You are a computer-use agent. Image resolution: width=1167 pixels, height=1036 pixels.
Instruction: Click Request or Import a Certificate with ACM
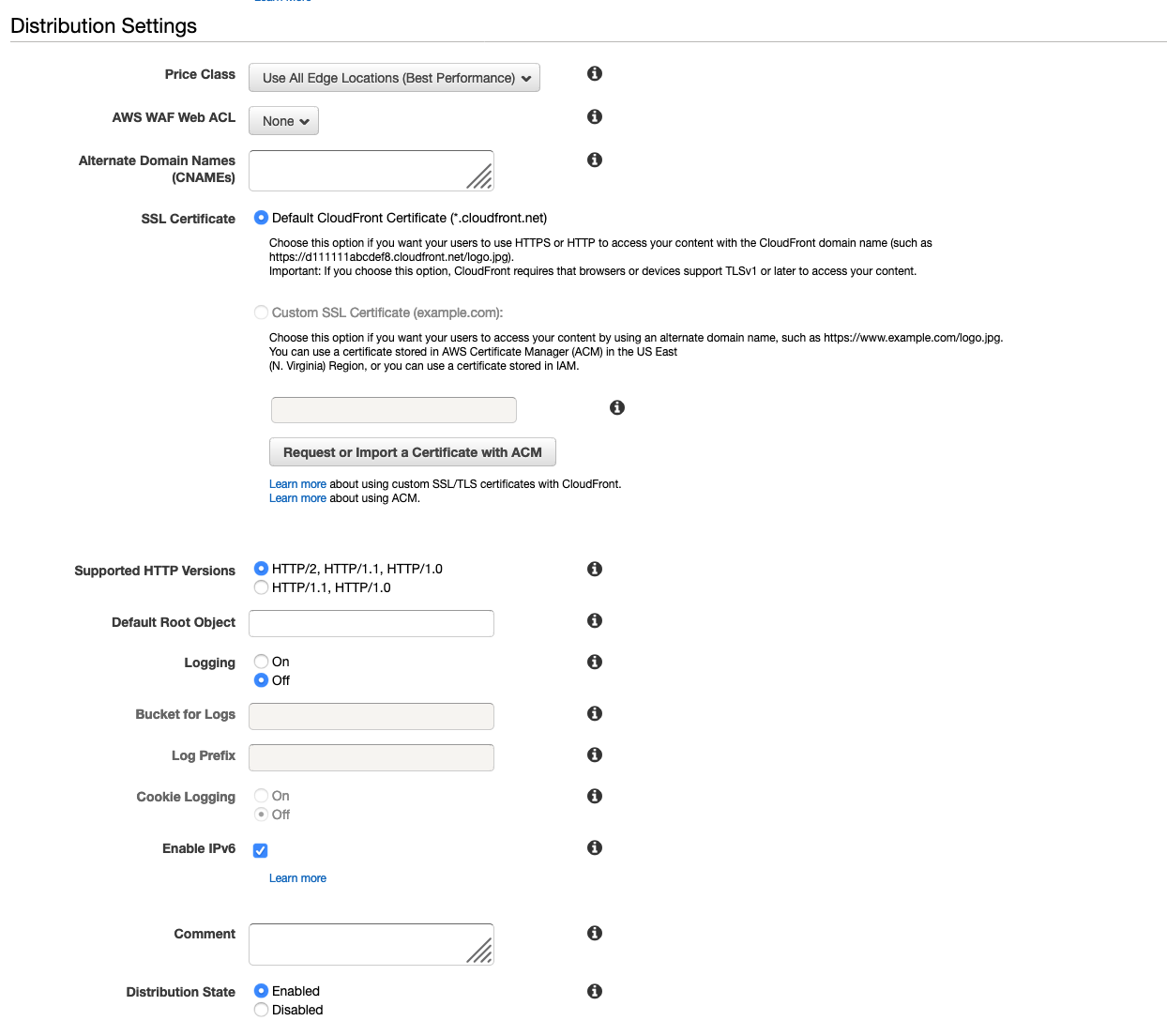[412, 452]
